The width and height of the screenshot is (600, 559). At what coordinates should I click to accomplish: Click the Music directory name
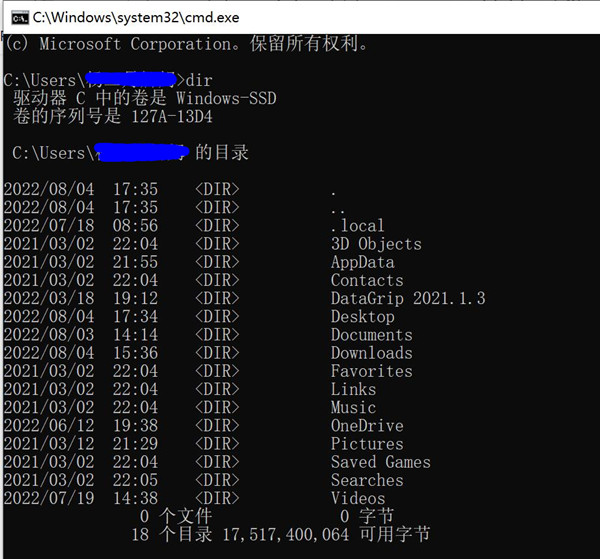point(353,407)
